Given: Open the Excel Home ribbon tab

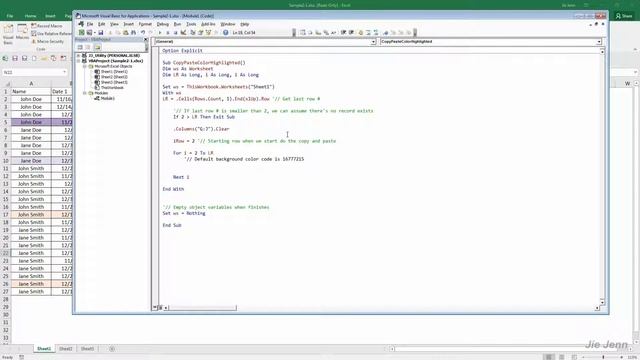Looking at the screenshot, I should tap(30, 16).
